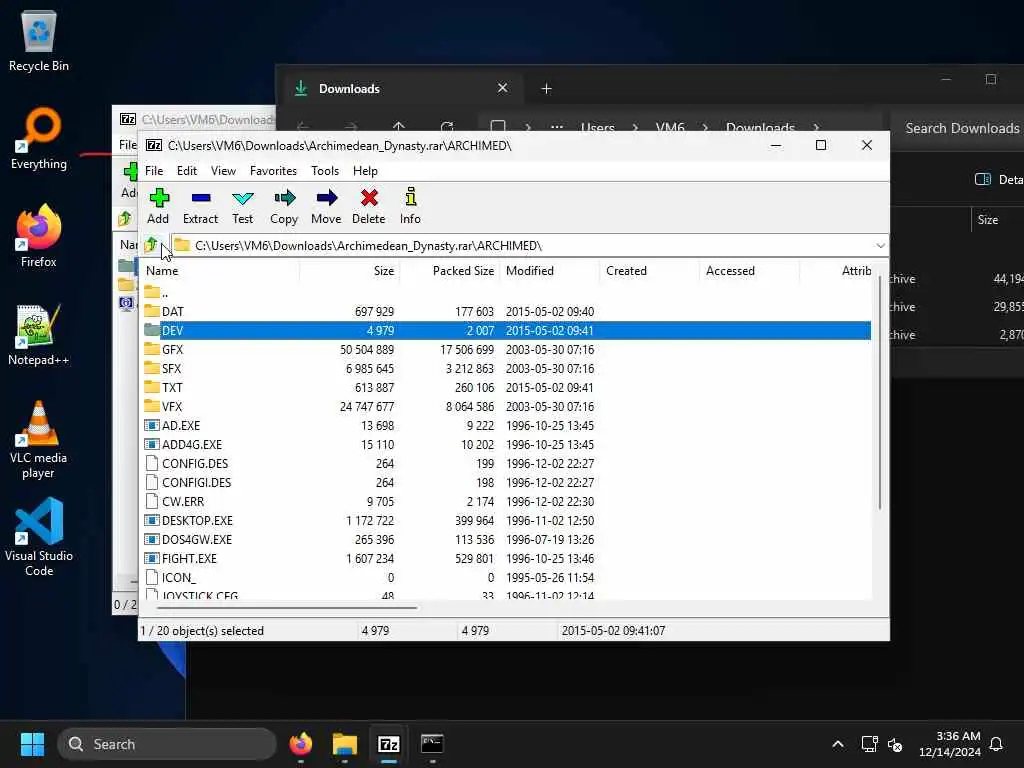The width and height of the screenshot is (1024, 768).
Task: Open the Help menu
Action: 365,170
